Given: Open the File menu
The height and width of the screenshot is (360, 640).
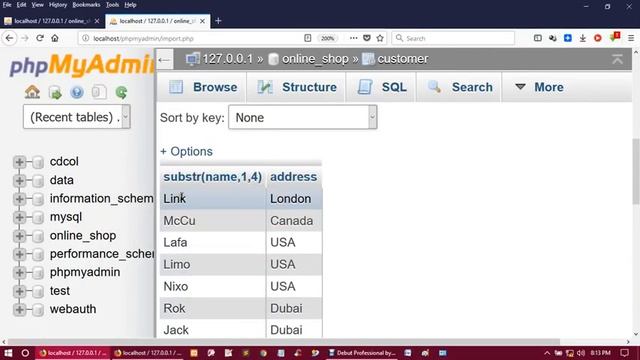Looking at the screenshot, I should (7, 5).
